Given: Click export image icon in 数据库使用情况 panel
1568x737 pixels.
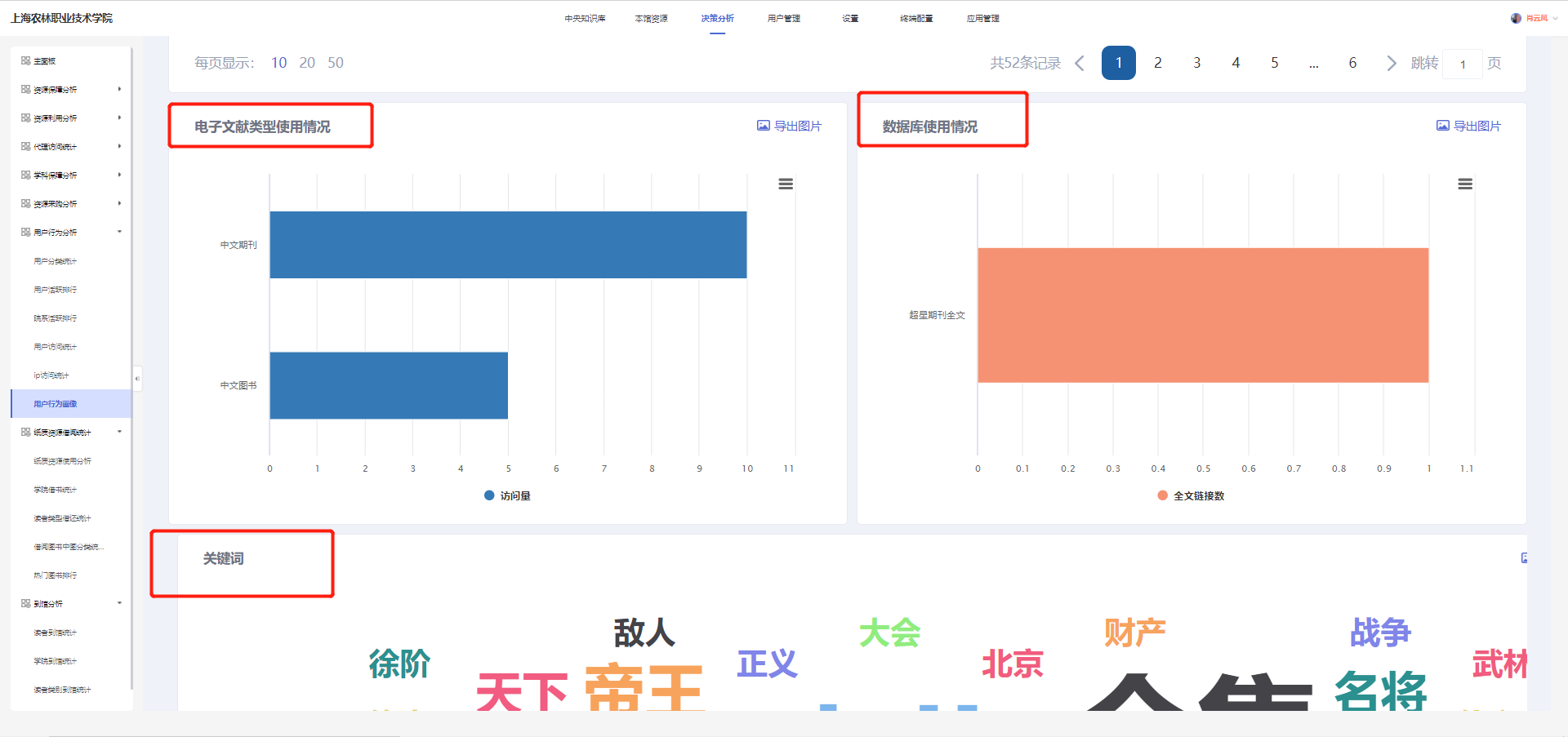Looking at the screenshot, I should [1443, 126].
